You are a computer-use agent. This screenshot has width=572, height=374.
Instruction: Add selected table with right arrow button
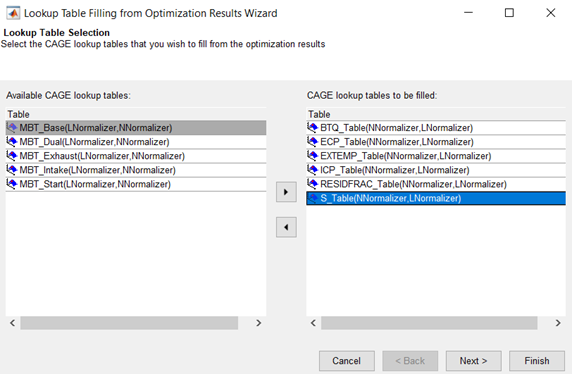(x=286, y=192)
